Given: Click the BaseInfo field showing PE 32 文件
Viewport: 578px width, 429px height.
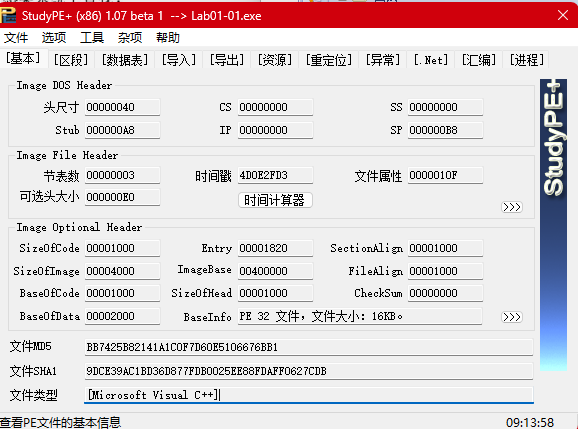Looking at the screenshot, I should click(360, 316).
